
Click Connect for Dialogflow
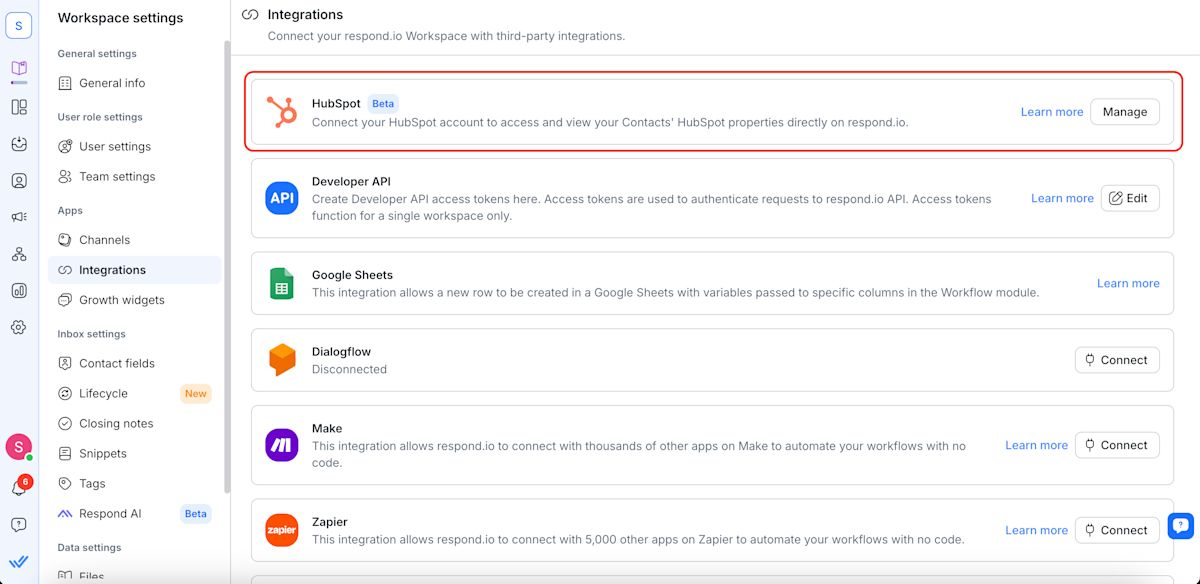tap(1116, 360)
